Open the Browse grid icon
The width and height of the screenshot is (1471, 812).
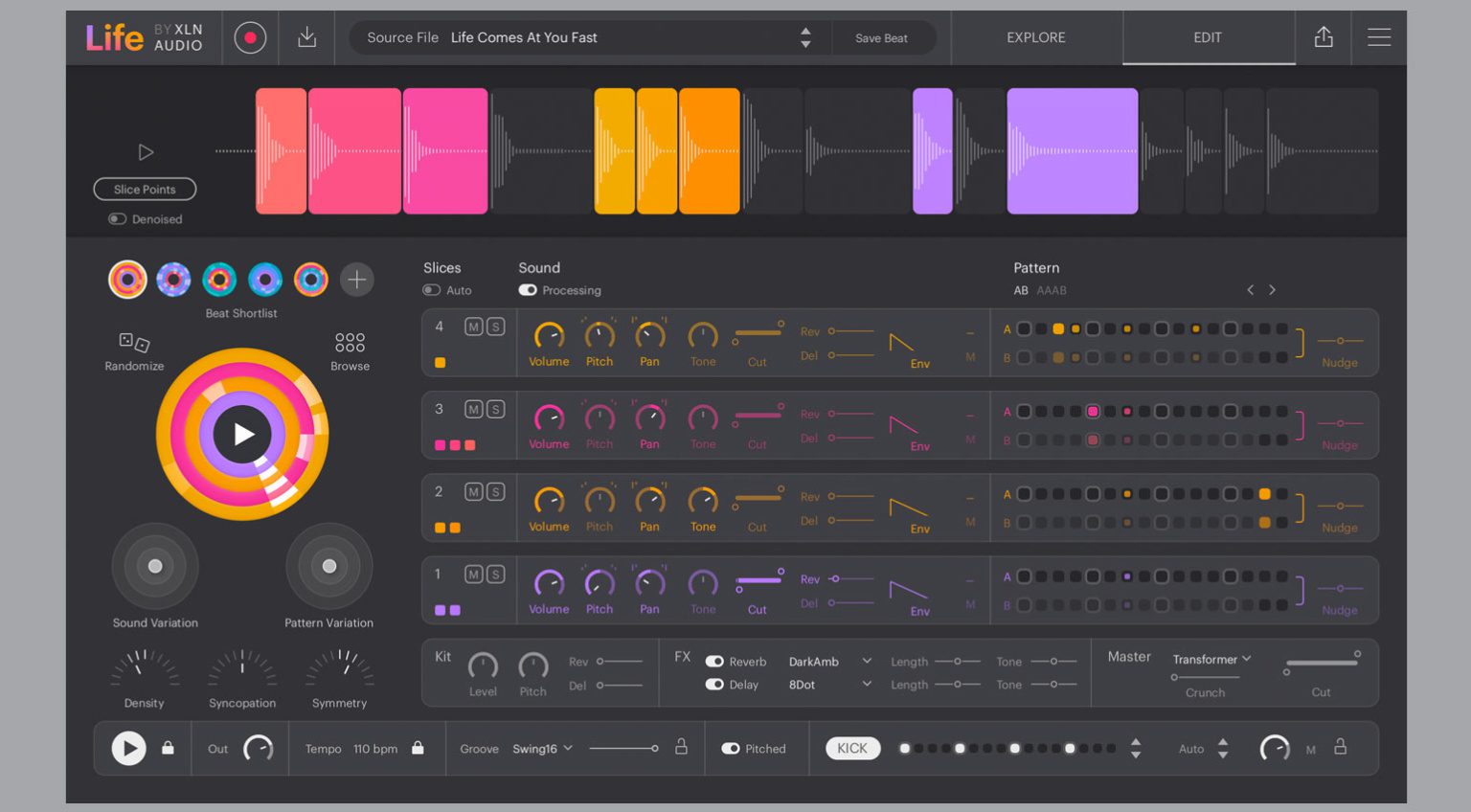(350, 341)
